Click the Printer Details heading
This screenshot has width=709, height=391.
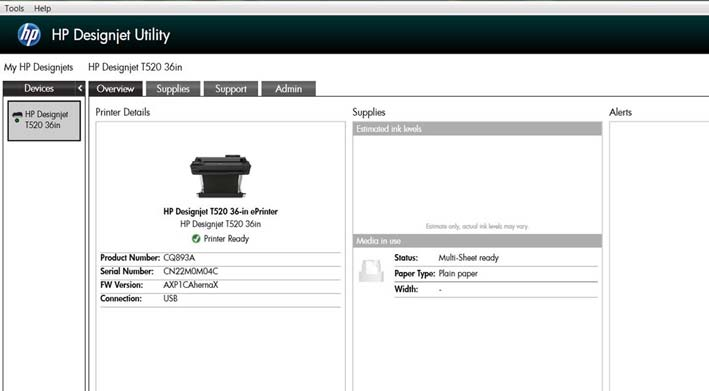(x=123, y=112)
